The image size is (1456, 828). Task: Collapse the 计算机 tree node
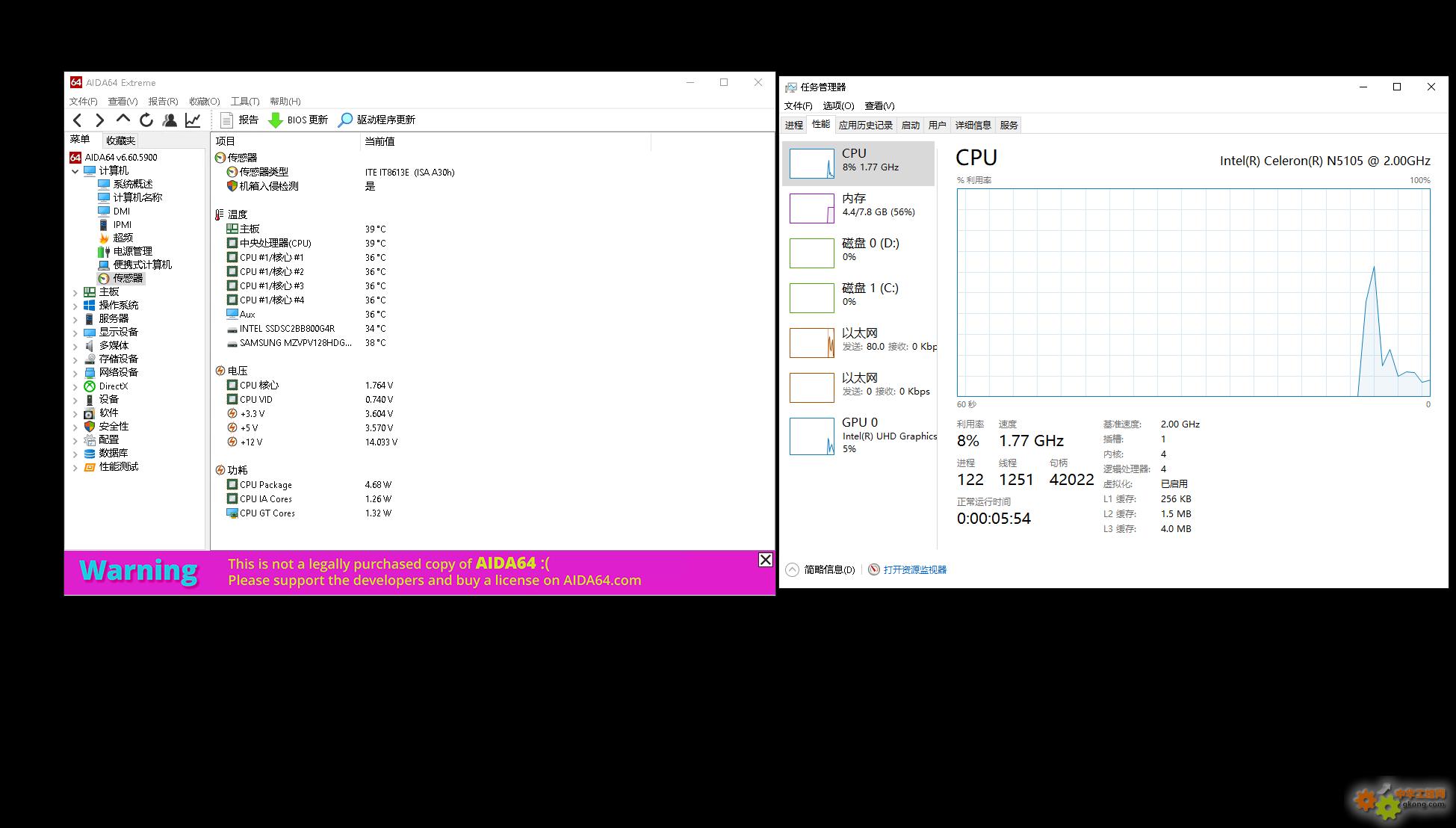pyautogui.click(x=75, y=171)
